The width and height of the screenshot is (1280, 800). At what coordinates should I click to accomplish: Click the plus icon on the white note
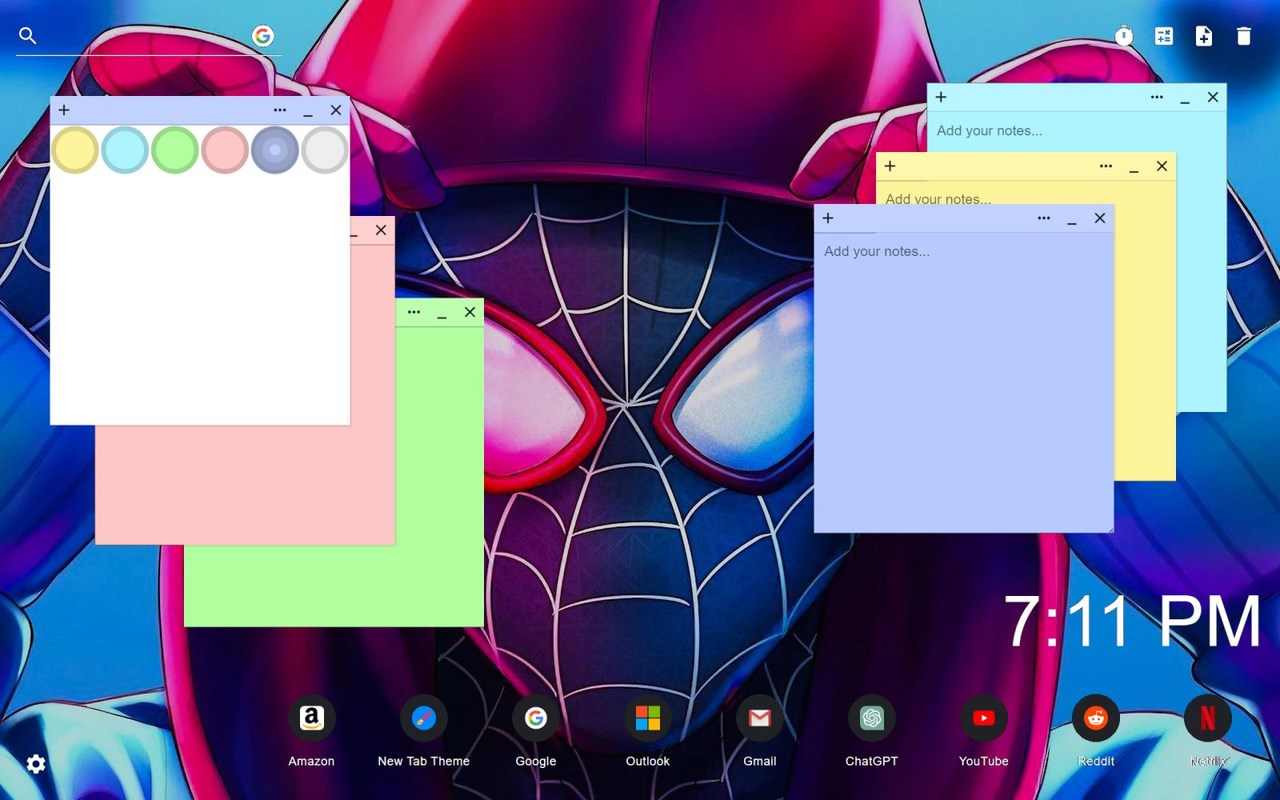click(64, 110)
